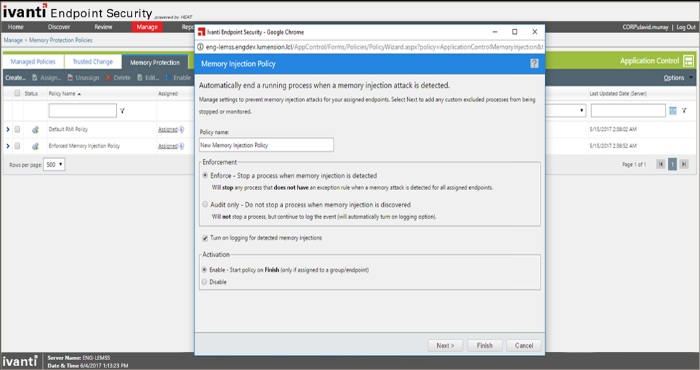Viewport: 700px width, 370px height.
Task: Click the filter funnel beside the Last Updated Date box
Action: tap(684, 111)
